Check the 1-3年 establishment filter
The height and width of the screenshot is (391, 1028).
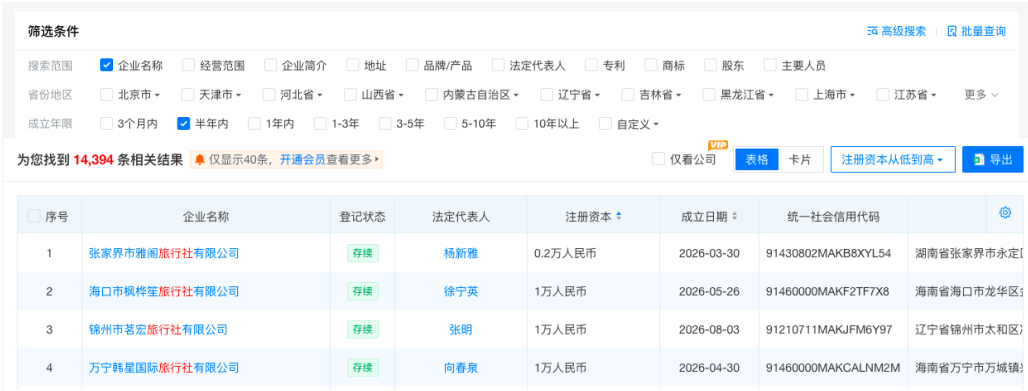(x=320, y=123)
